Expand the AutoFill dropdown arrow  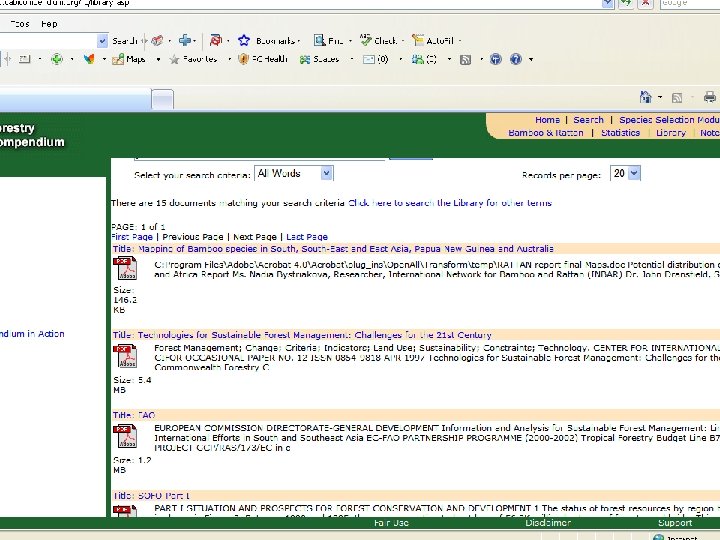[460, 41]
